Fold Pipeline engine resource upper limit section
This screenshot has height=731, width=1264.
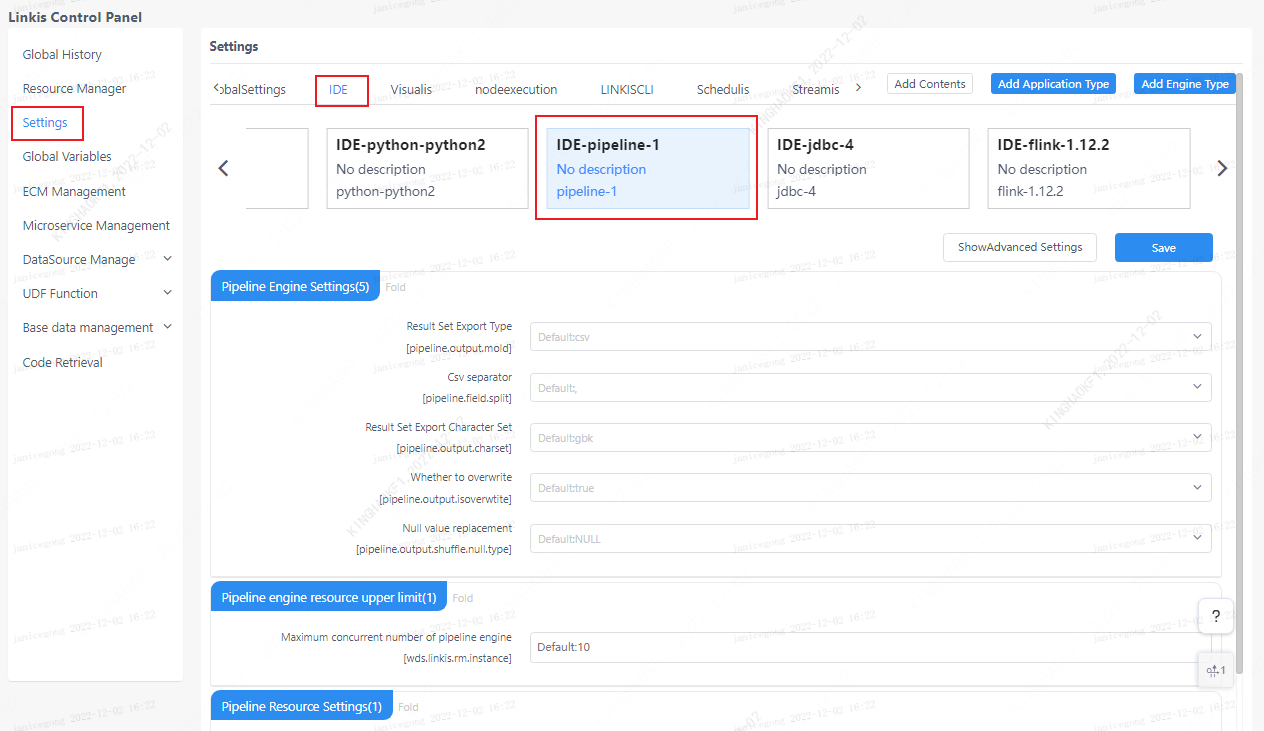coord(462,598)
